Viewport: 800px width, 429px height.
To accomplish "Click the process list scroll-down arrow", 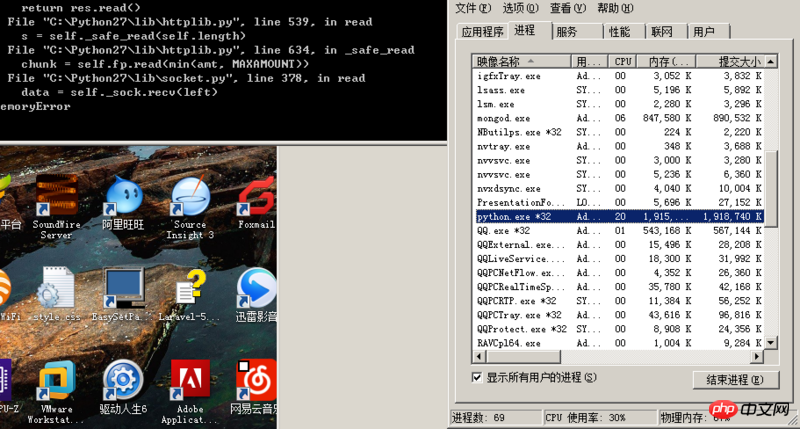I will [x=771, y=343].
